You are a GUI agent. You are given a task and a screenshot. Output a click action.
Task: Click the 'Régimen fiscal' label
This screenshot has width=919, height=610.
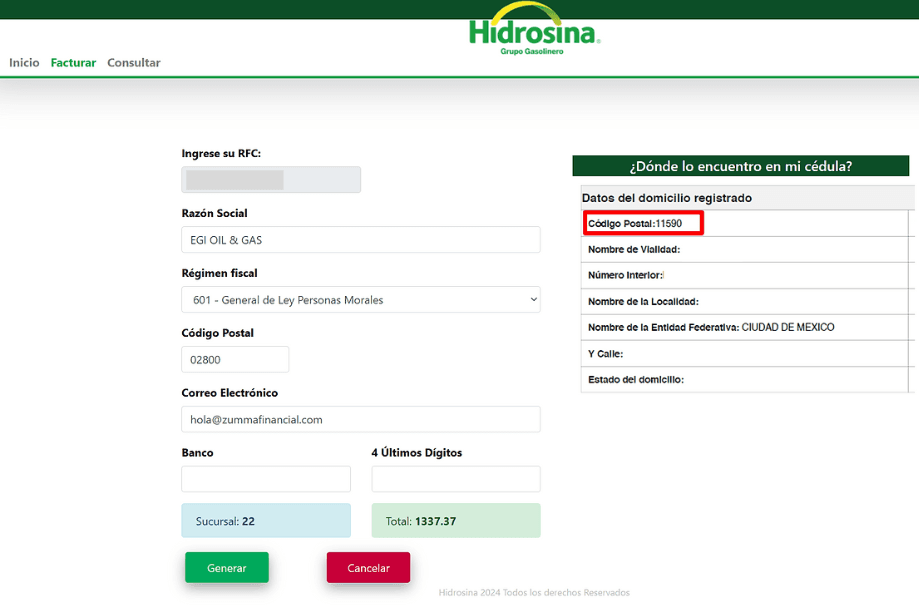219,273
